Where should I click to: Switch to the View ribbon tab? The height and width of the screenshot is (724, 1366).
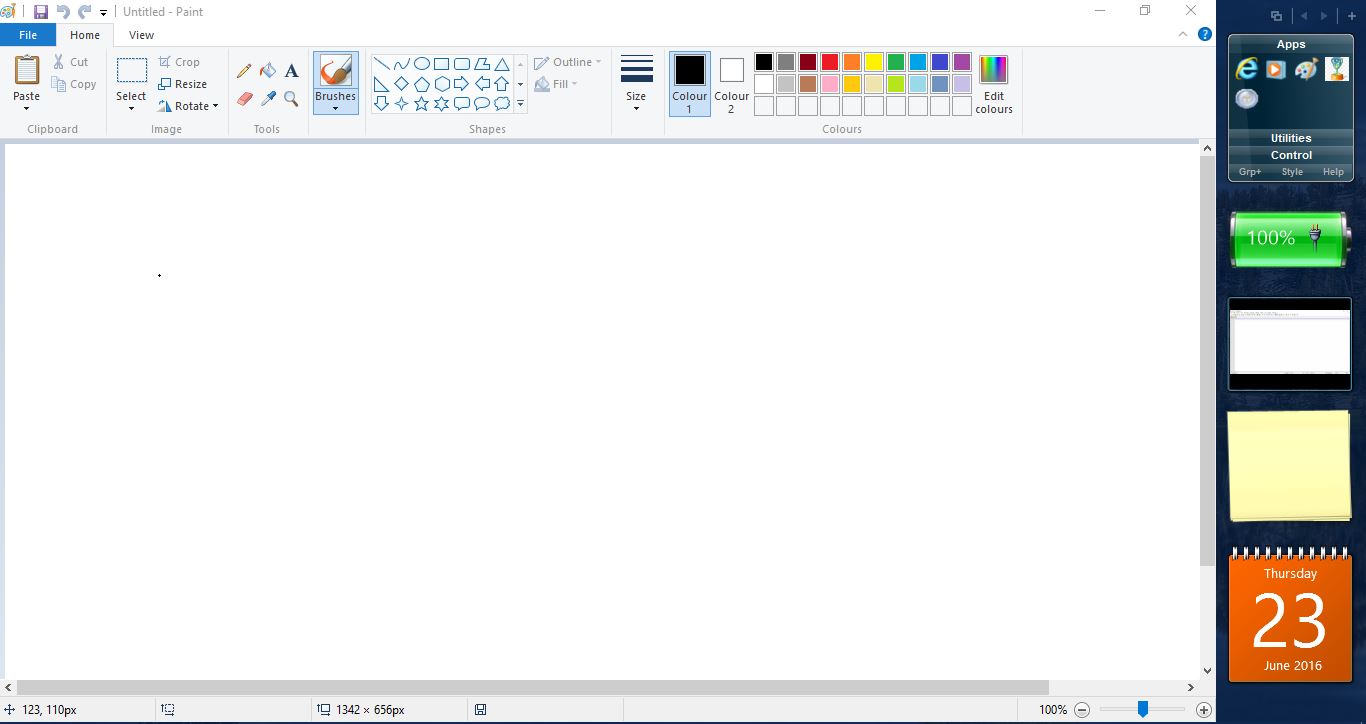tap(141, 34)
